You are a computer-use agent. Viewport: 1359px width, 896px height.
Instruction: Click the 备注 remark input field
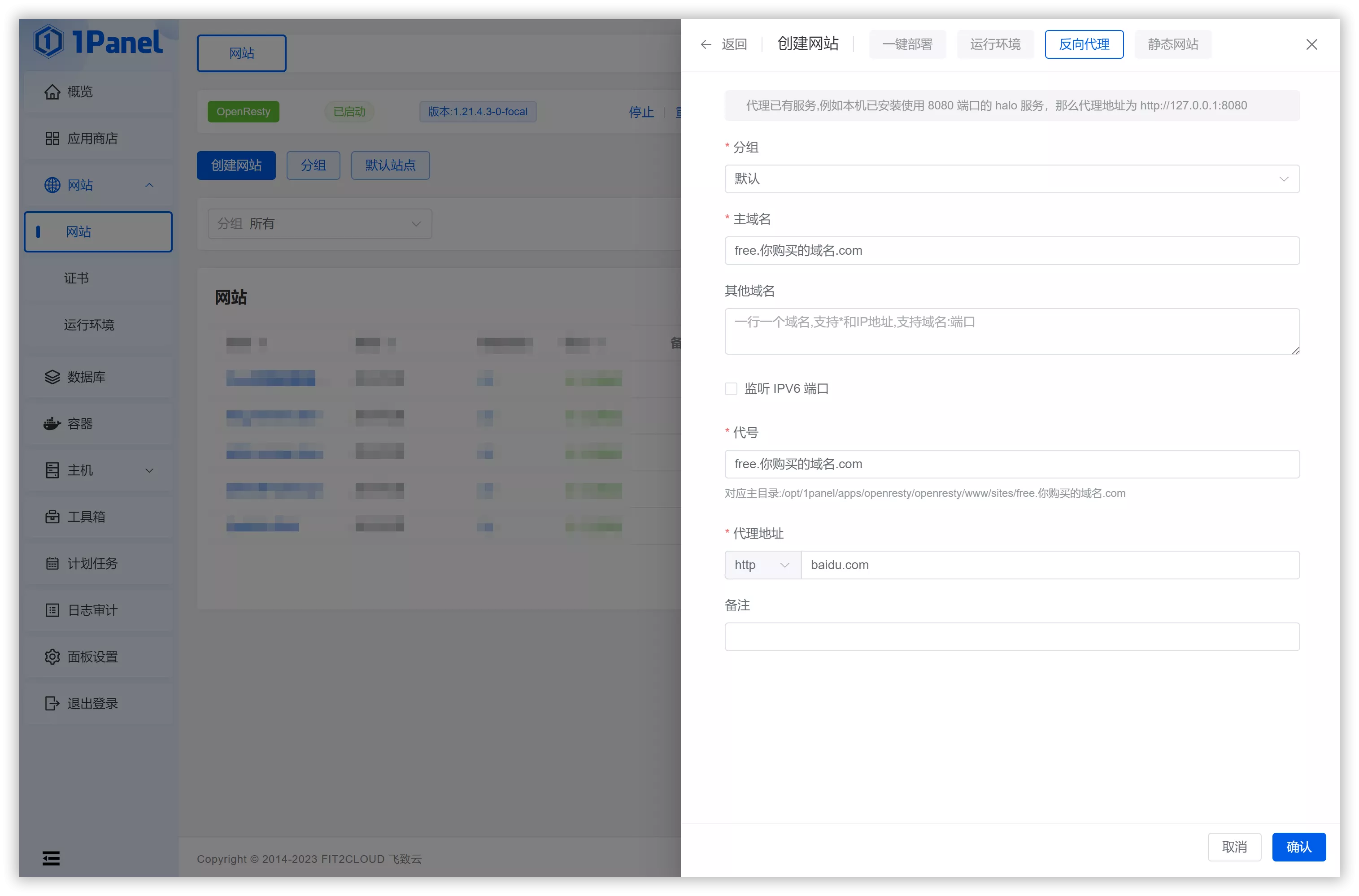click(1011, 636)
